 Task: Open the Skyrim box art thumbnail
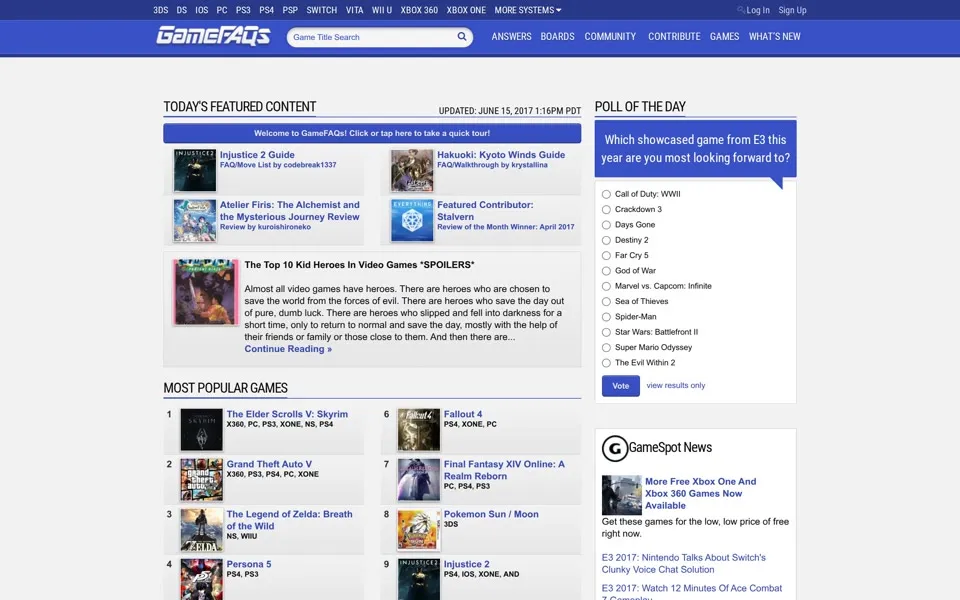[201, 430]
